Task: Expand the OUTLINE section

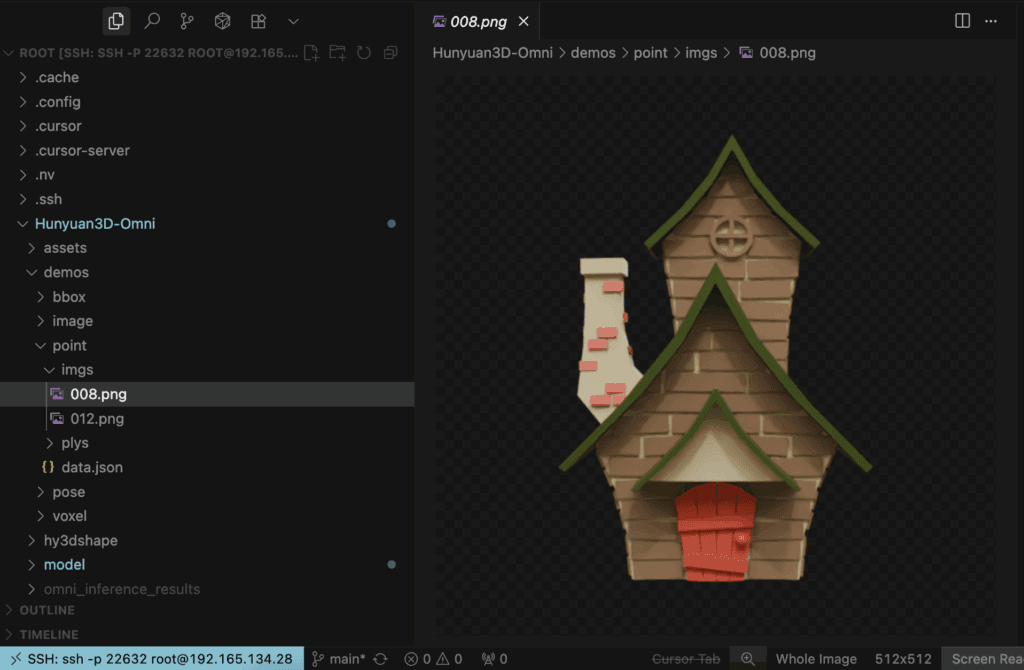Action: point(47,610)
